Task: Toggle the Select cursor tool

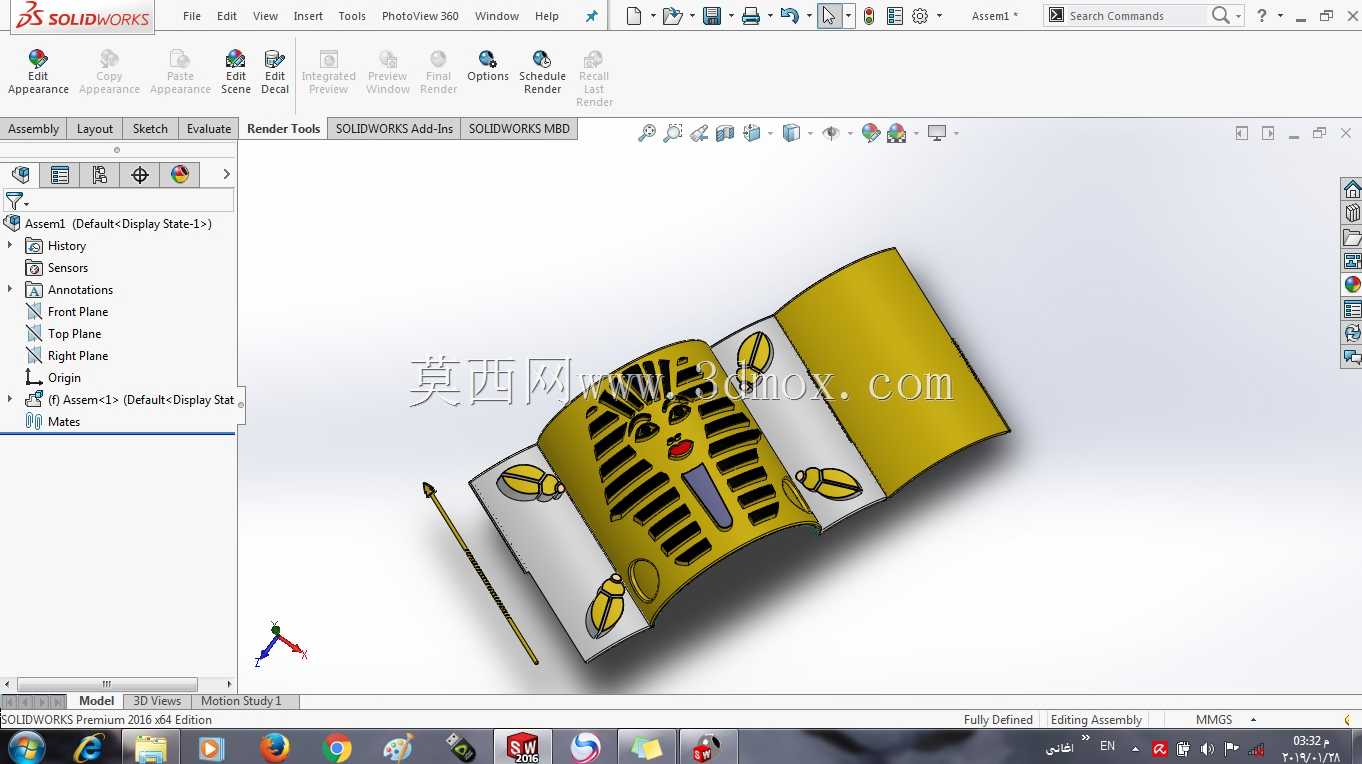Action: [x=830, y=16]
